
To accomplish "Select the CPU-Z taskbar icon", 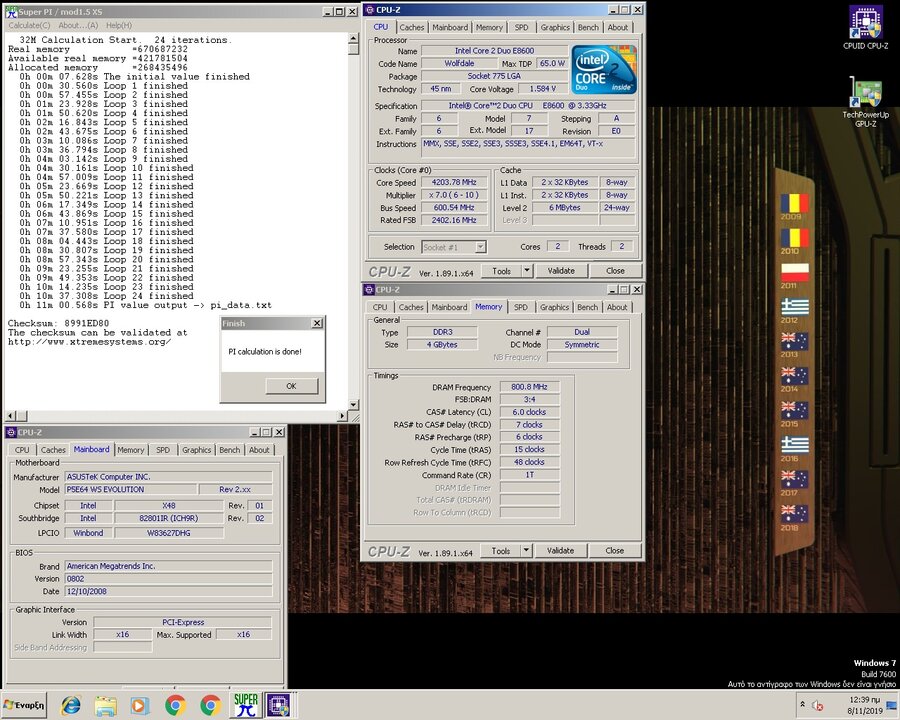I will pos(280,705).
